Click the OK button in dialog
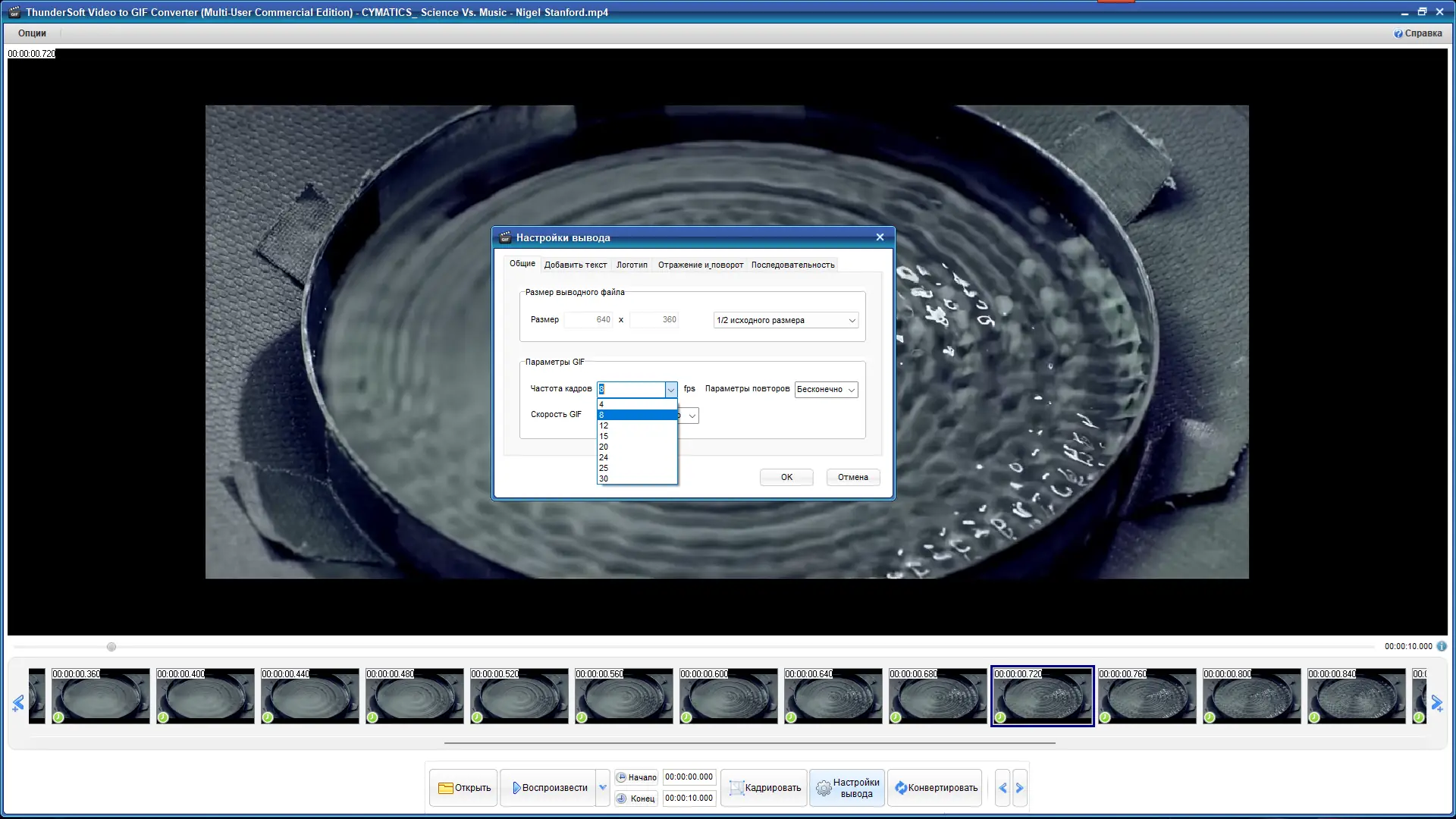 pos(786,477)
